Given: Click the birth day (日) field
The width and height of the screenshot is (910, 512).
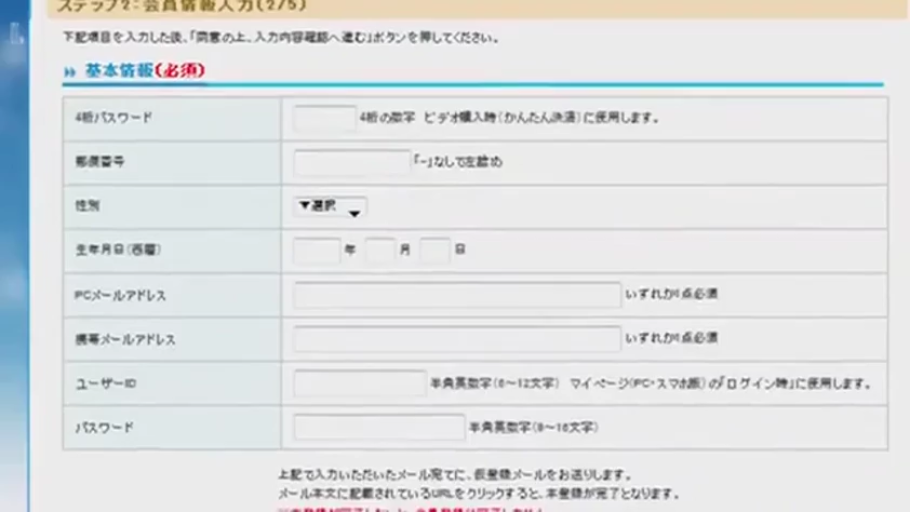Looking at the screenshot, I should point(435,250).
